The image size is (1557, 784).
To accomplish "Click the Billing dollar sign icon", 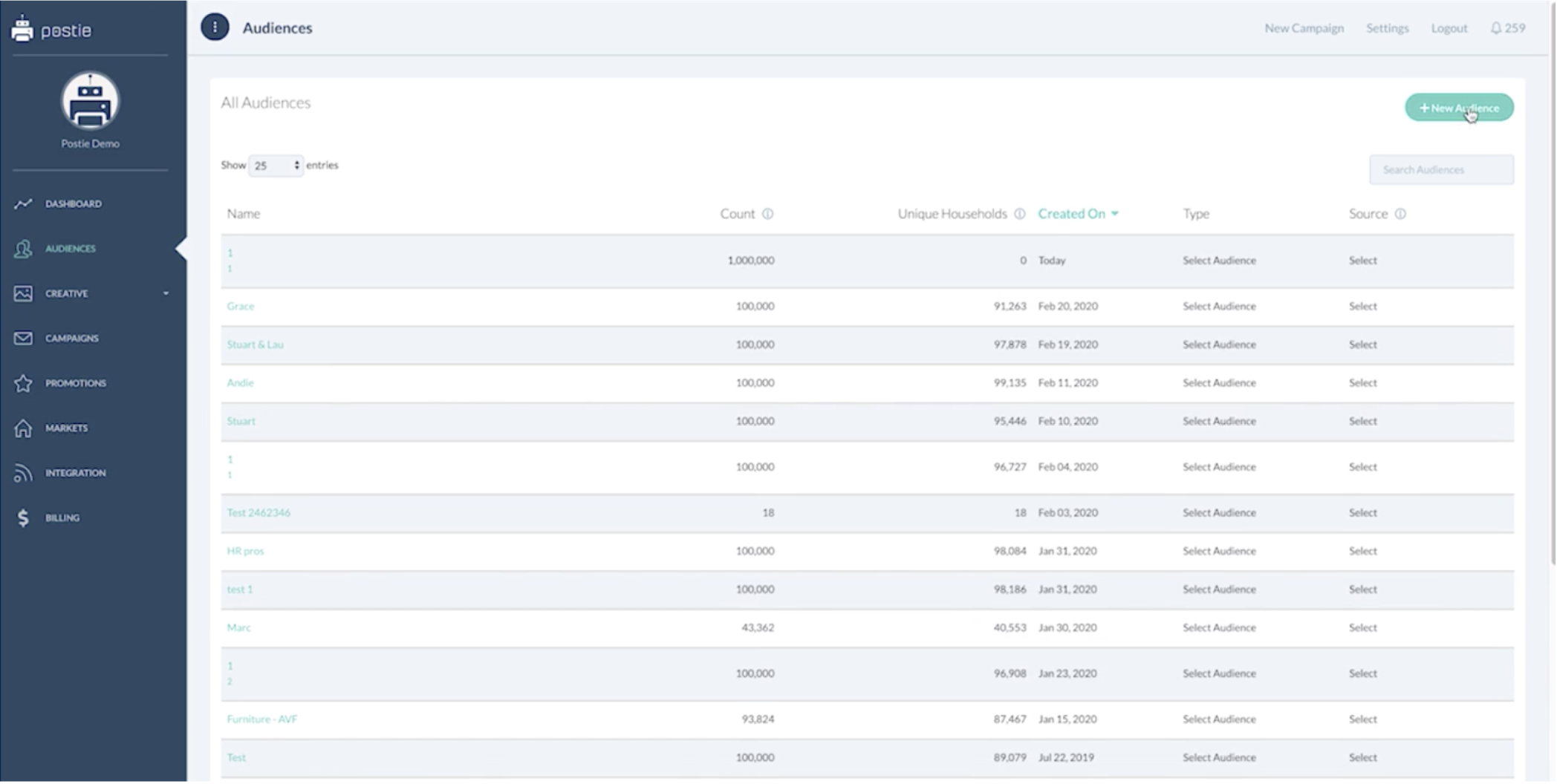I will (x=23, y=518).
